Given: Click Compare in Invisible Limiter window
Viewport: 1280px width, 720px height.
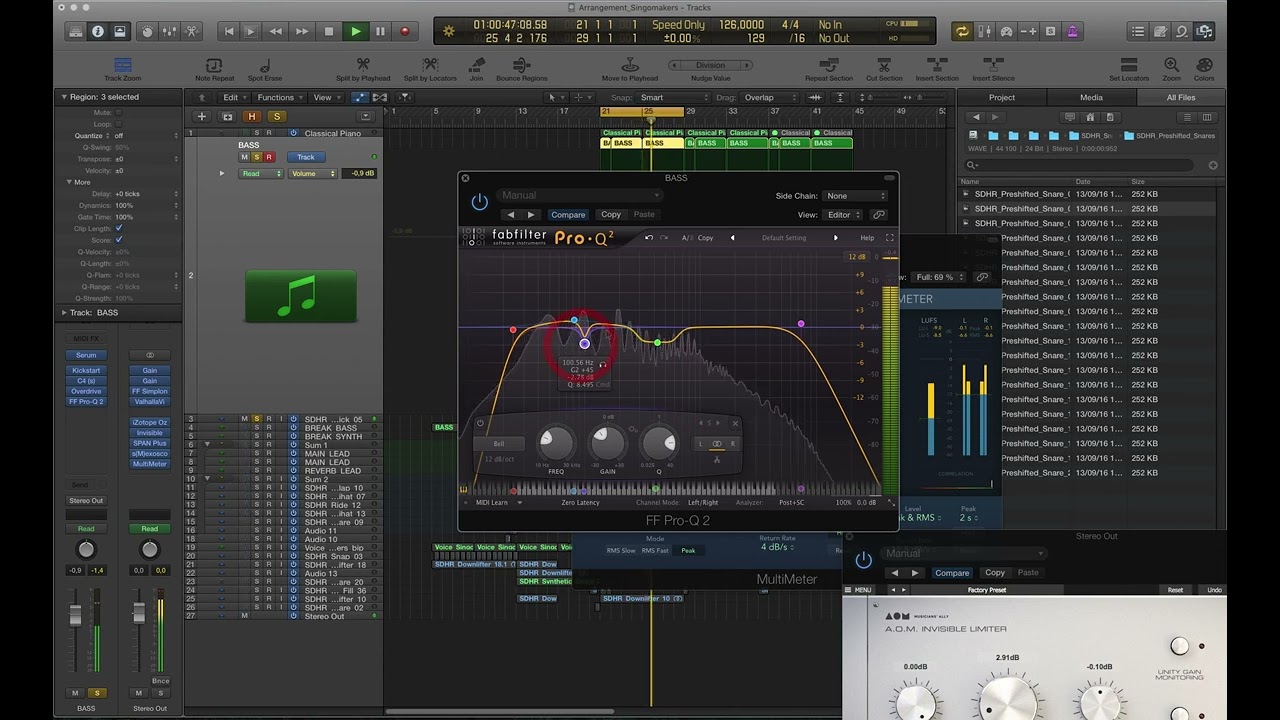Looking at the screenshot, I should (x=952, y=573).
